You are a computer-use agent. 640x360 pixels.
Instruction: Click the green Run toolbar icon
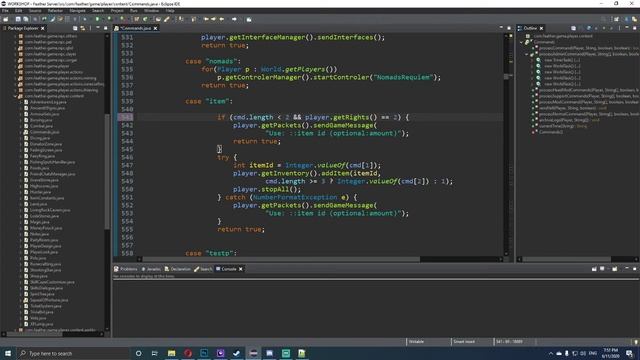click(97, 19)
